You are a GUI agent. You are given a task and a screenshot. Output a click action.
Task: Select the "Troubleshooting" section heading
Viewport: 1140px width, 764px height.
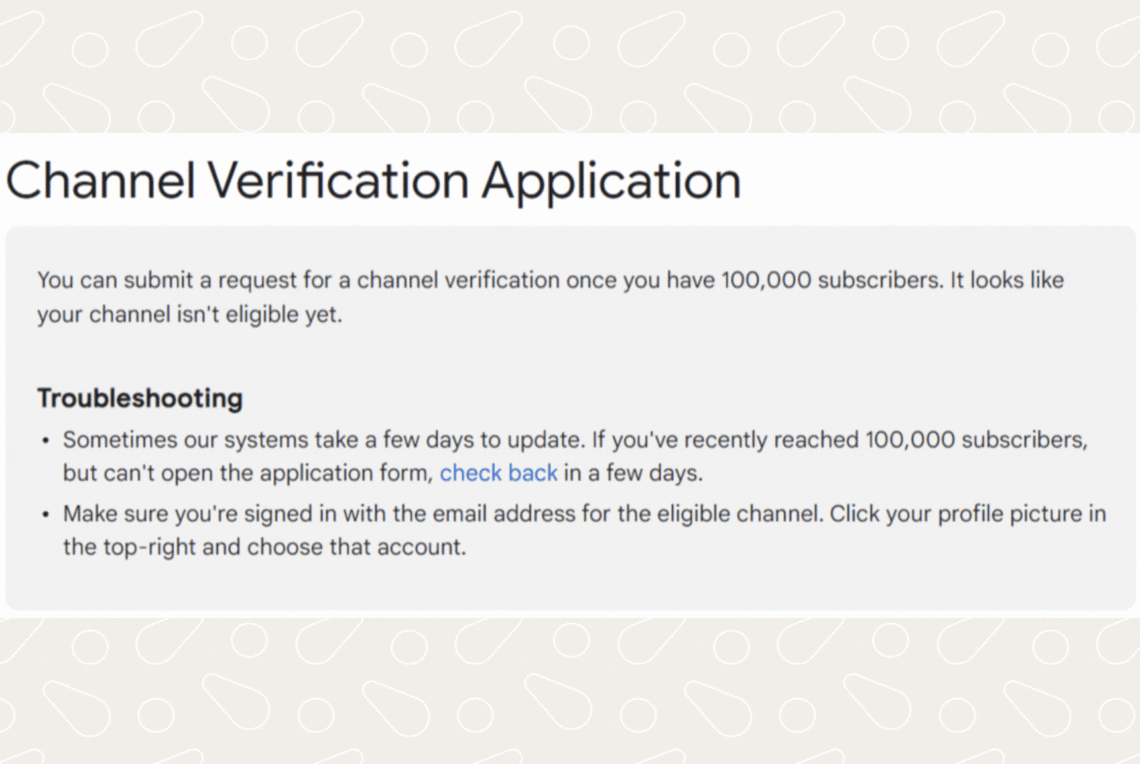139,398
